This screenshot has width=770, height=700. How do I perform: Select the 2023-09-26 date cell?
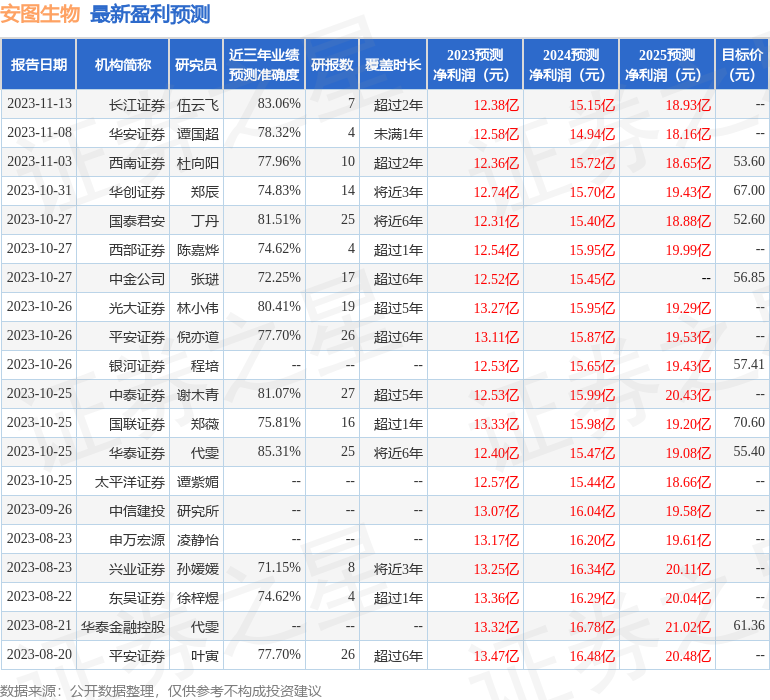tap(39, 509)
